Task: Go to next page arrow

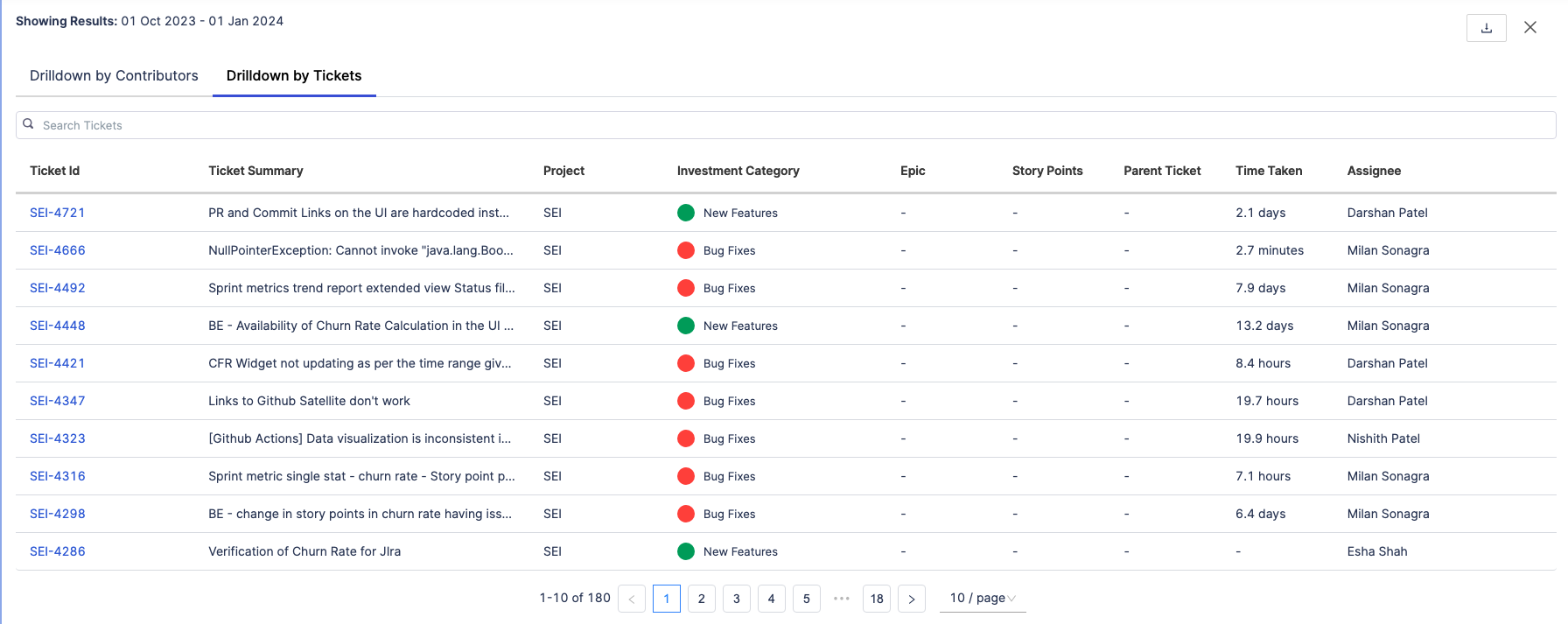Action: [911, 599]
